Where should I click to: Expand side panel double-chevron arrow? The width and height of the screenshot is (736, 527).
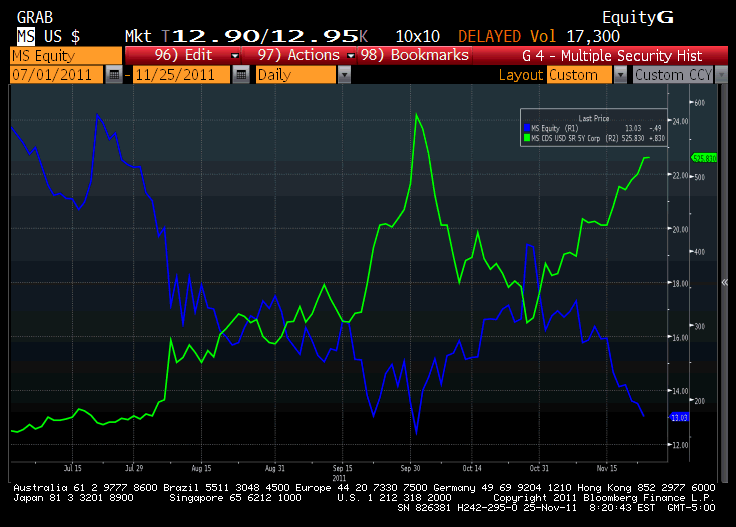pyautogui.click(x=724, y=282)
